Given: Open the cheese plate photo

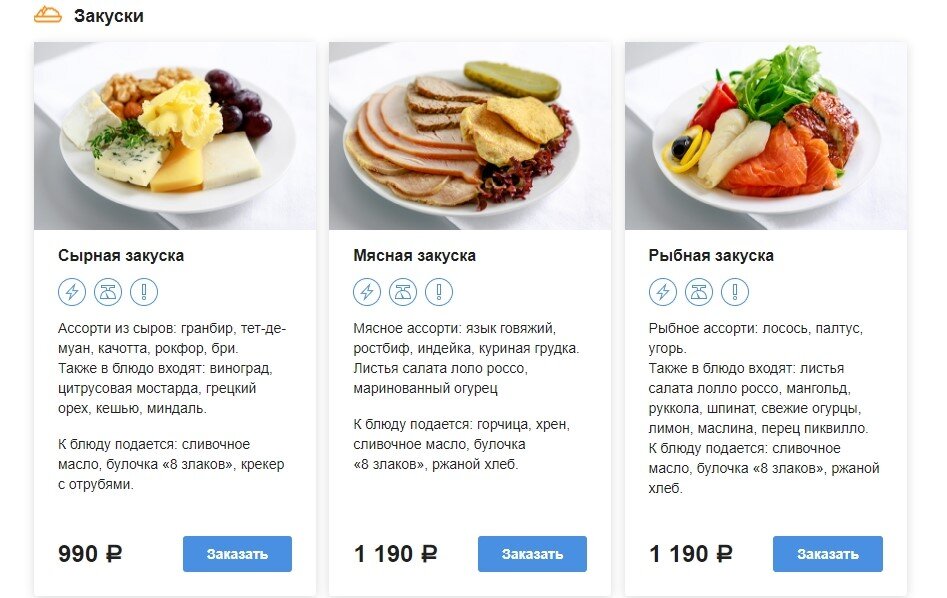Looking at the screenshot, I should 175,136.
